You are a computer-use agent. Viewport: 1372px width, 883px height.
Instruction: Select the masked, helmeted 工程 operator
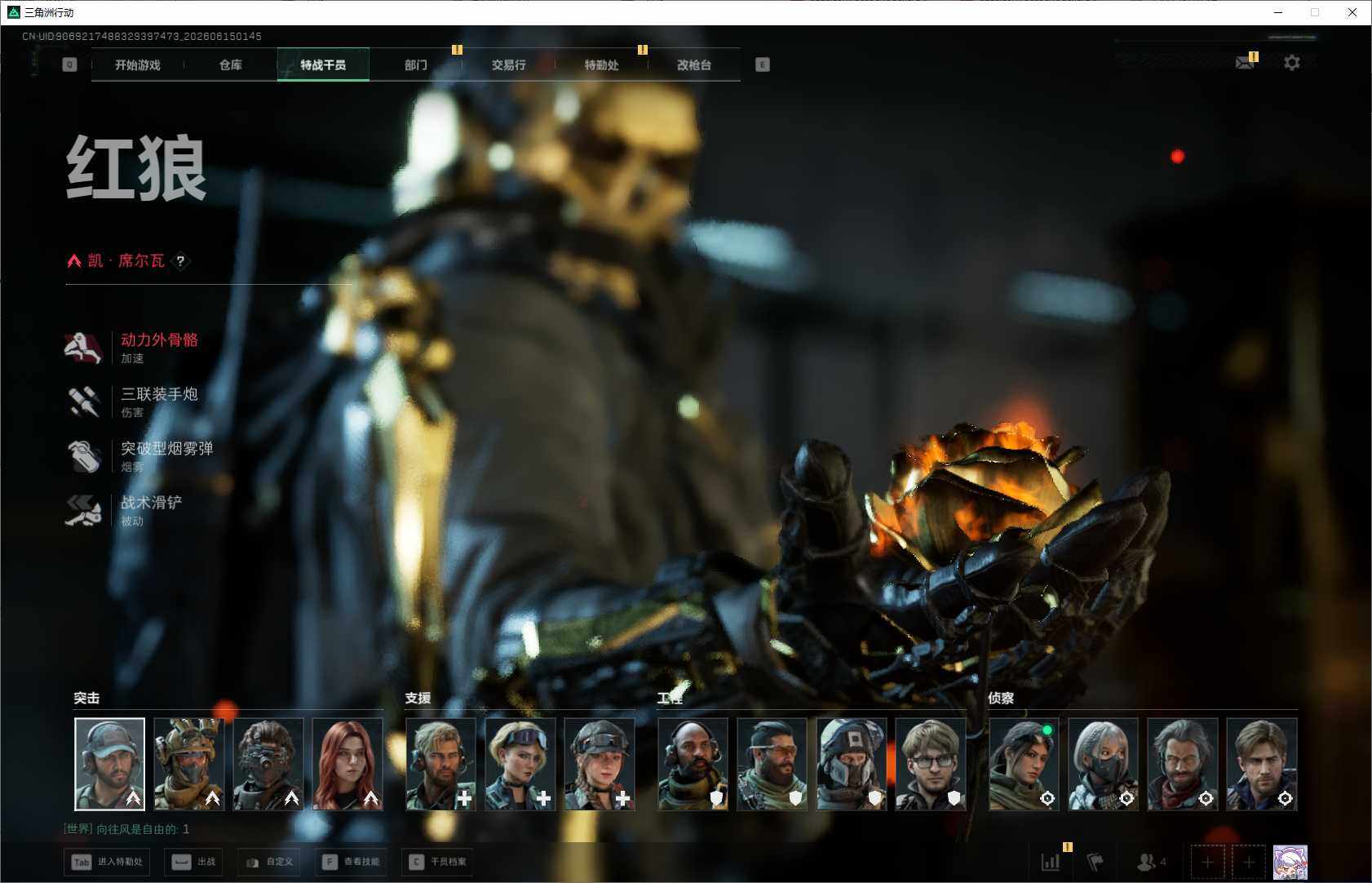852,764
